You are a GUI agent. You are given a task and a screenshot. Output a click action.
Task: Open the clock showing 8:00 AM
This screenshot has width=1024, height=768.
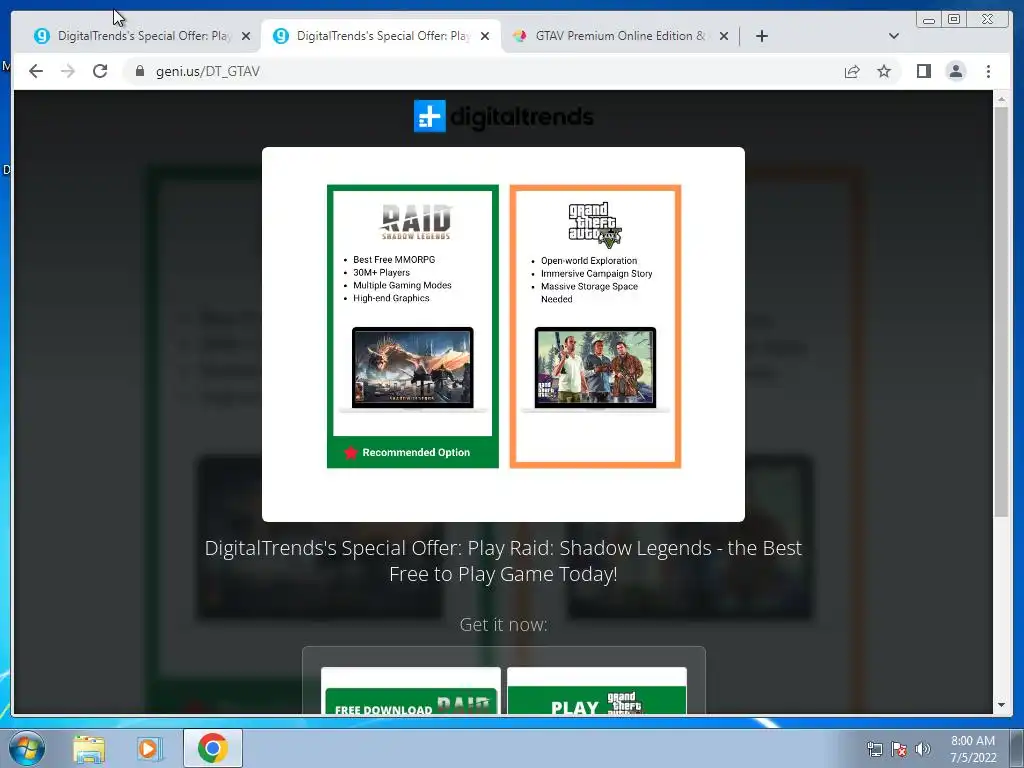(x=973, y=749)
